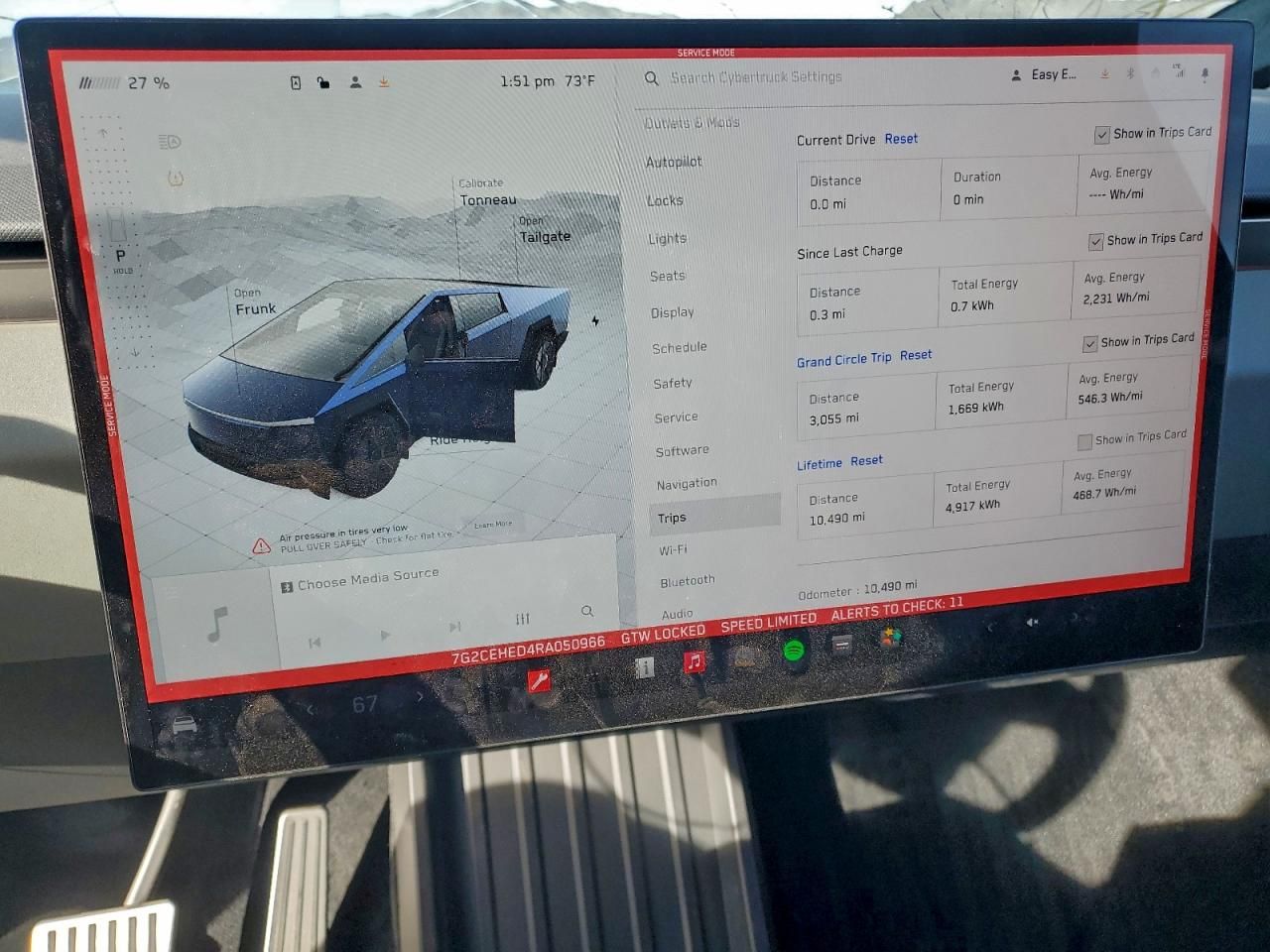The width and height of the screenshot is (1270, 952).
Task: Open the red Music app icon
Action: point(694,661)
